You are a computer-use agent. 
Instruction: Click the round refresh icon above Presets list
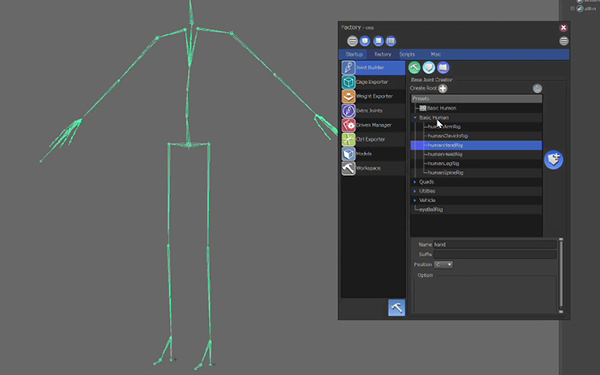tap(537, 88)
